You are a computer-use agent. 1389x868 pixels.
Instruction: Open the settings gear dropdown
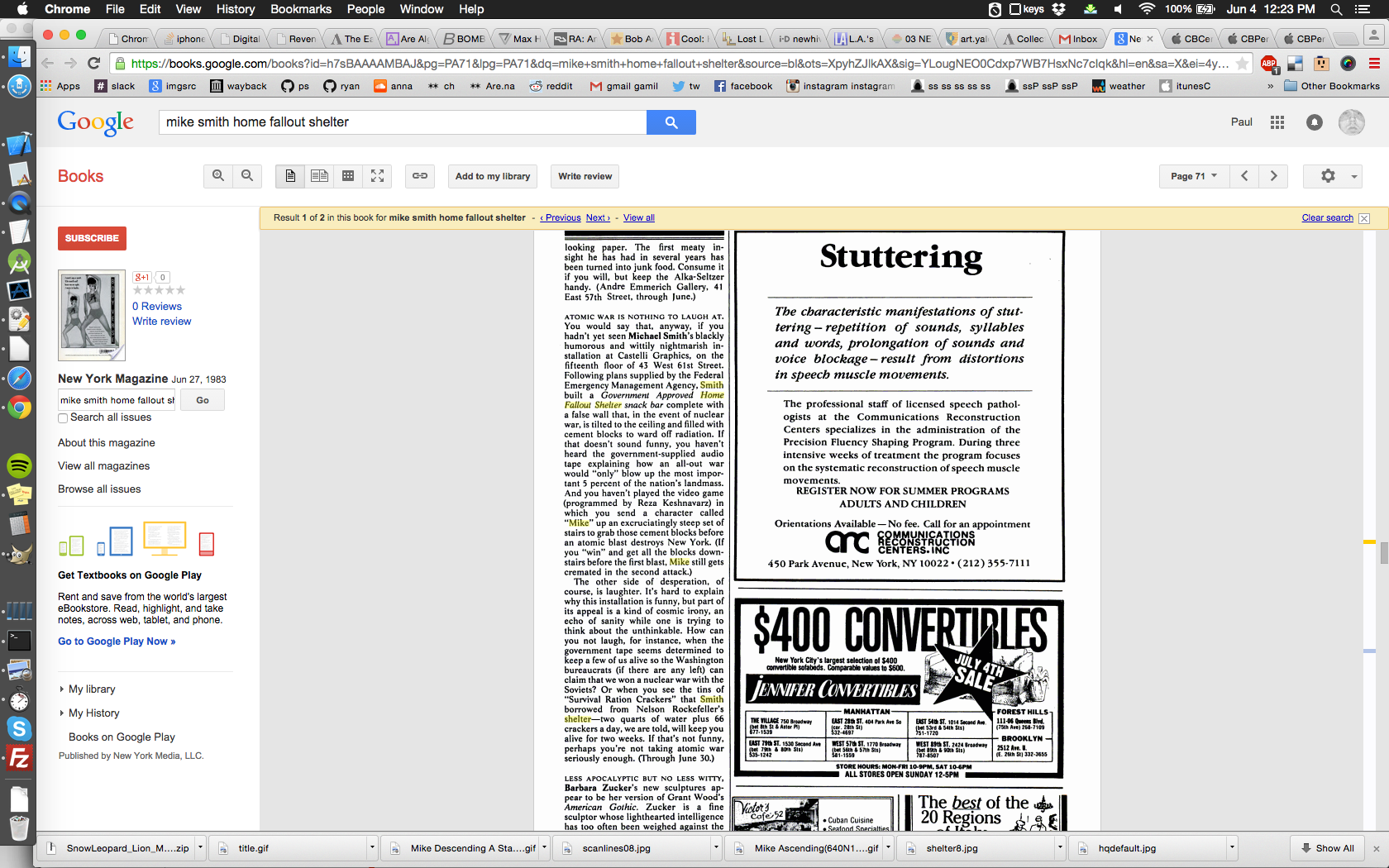[1332, 176]
